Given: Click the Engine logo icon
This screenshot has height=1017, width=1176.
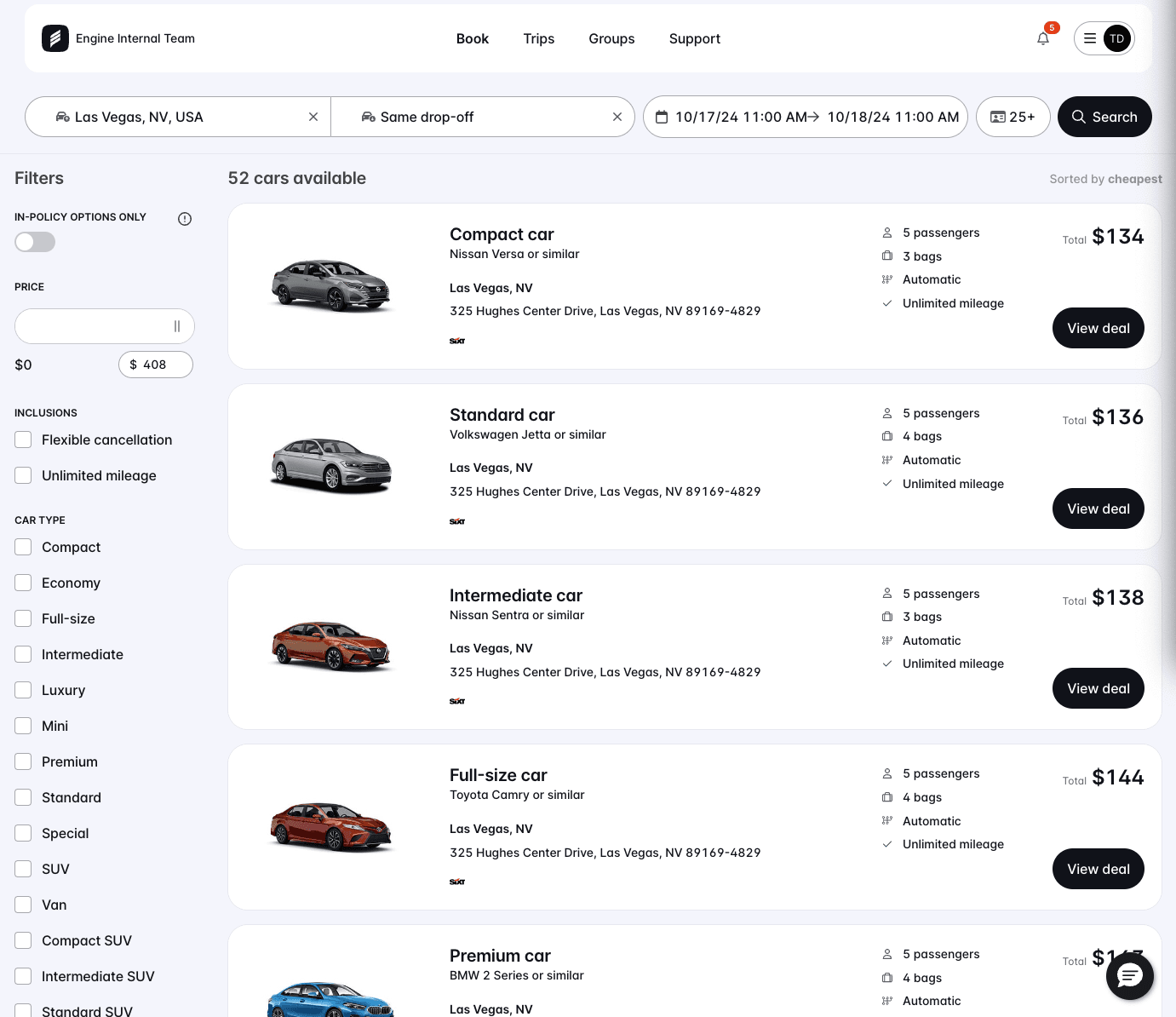Looking at the screenshot, I should pos(55,38).
